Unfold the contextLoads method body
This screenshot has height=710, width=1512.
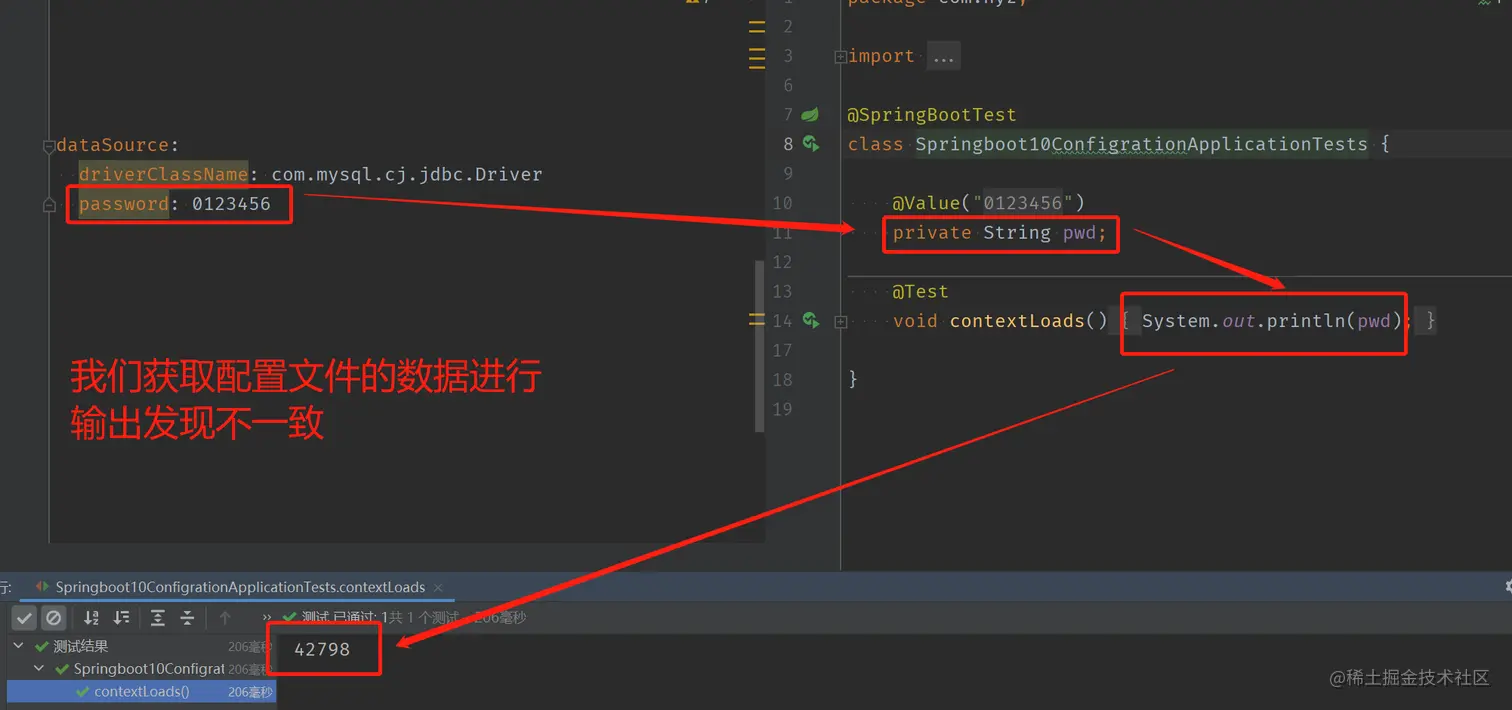point(840,322)
